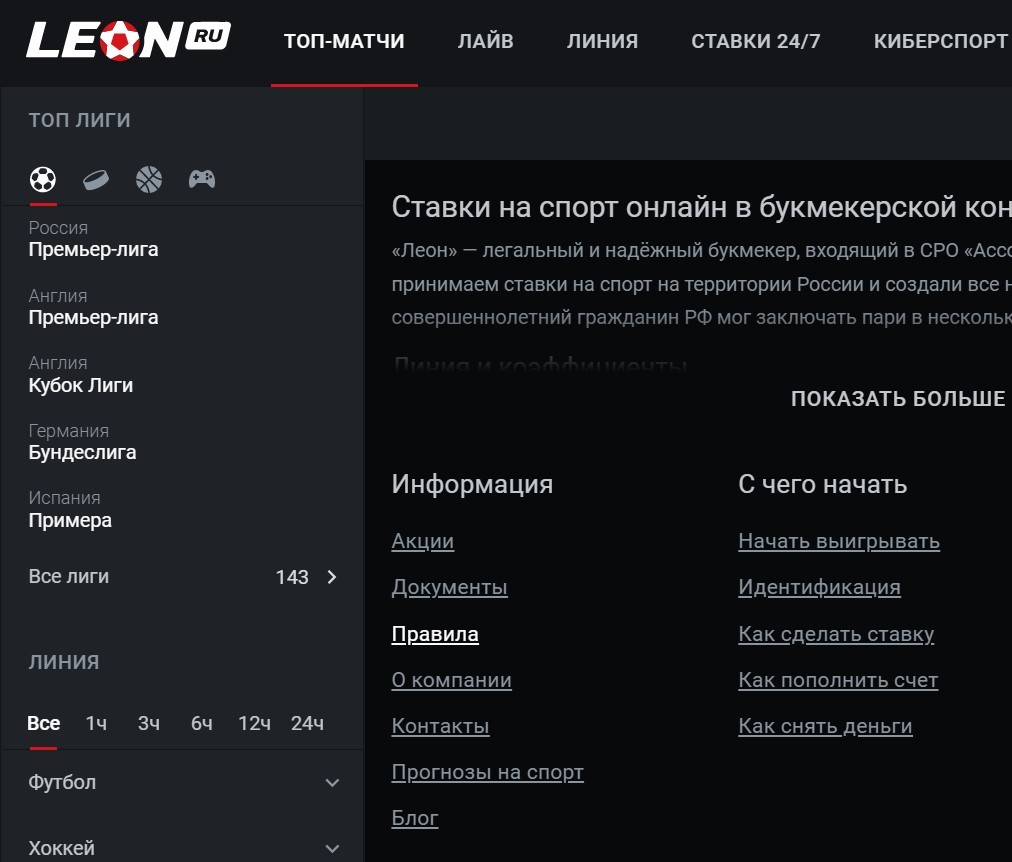Expand the Футбол section
Viewport: 1012px width, 862px height.
point(183,783)
